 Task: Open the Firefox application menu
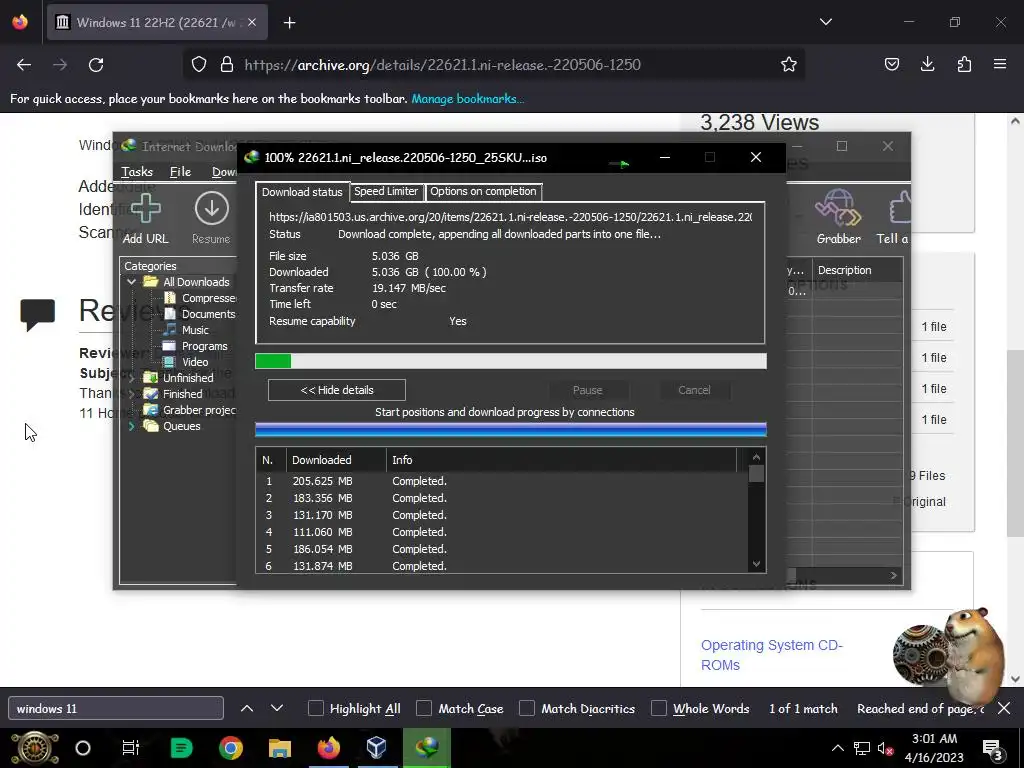[x=1000, y=64]
